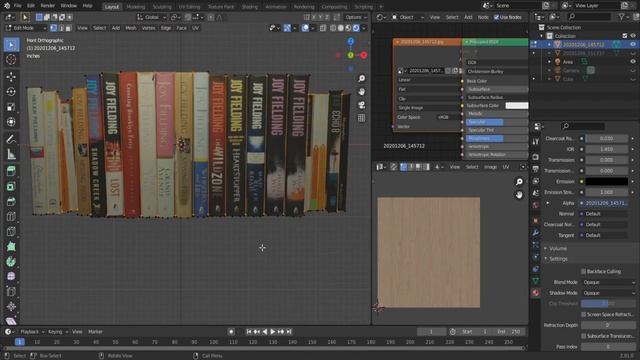
Task: Toggle visibility eye of selected 20201206_145712 object
Action: (633, 44)
